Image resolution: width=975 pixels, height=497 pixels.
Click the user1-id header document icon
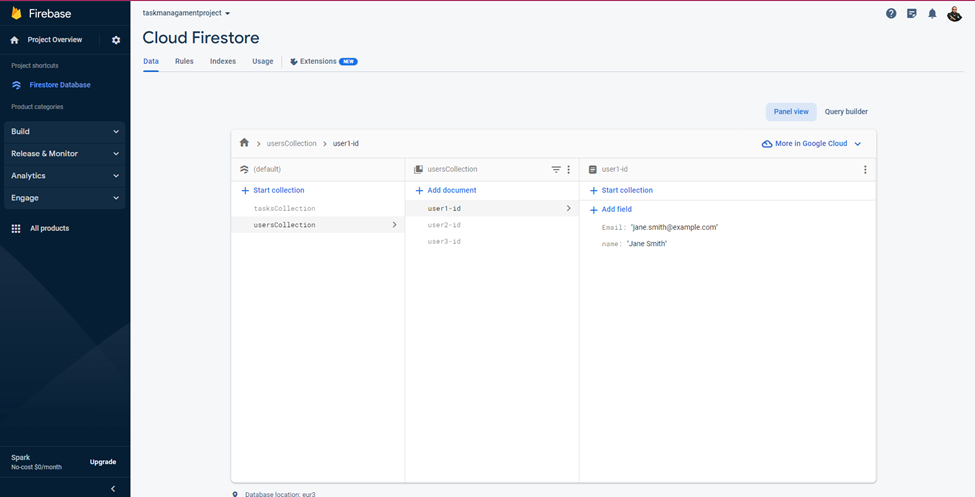[593, 169]
